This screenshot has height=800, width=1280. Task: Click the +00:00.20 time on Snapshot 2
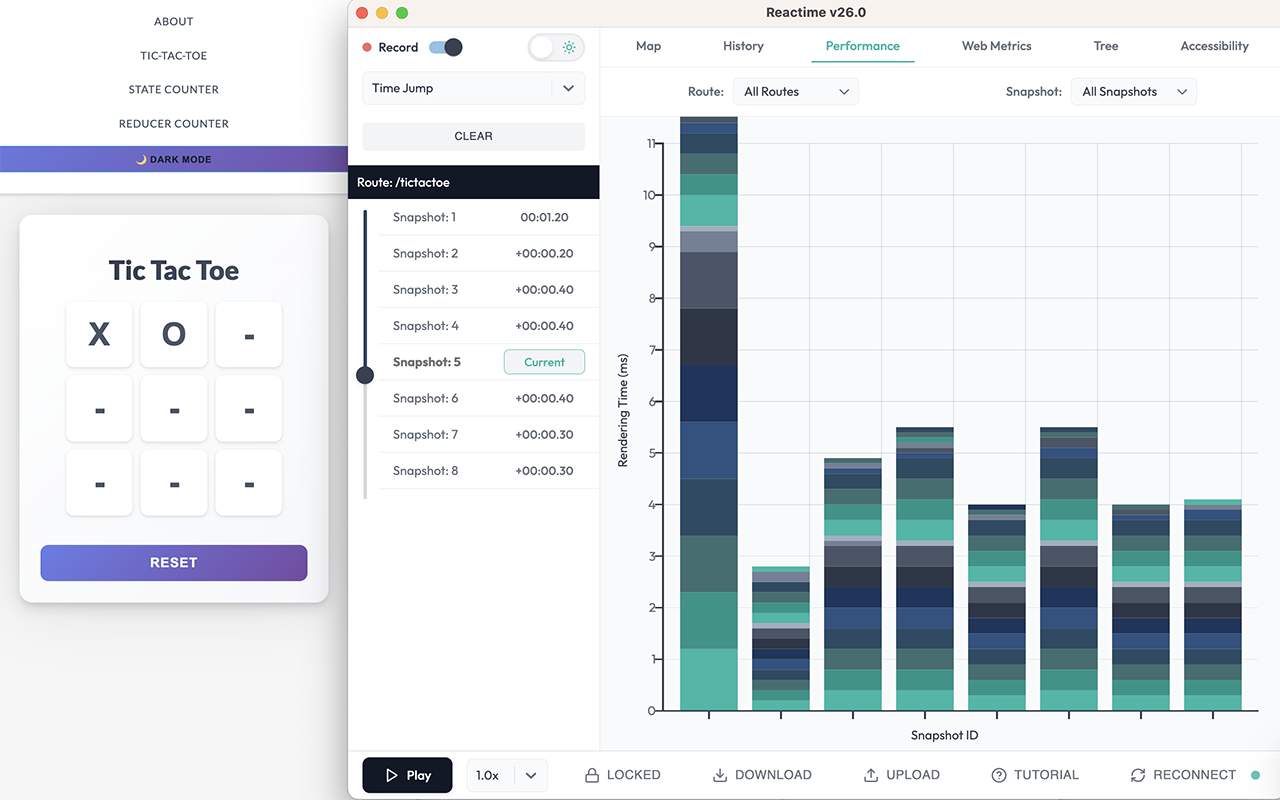[544, 254]
